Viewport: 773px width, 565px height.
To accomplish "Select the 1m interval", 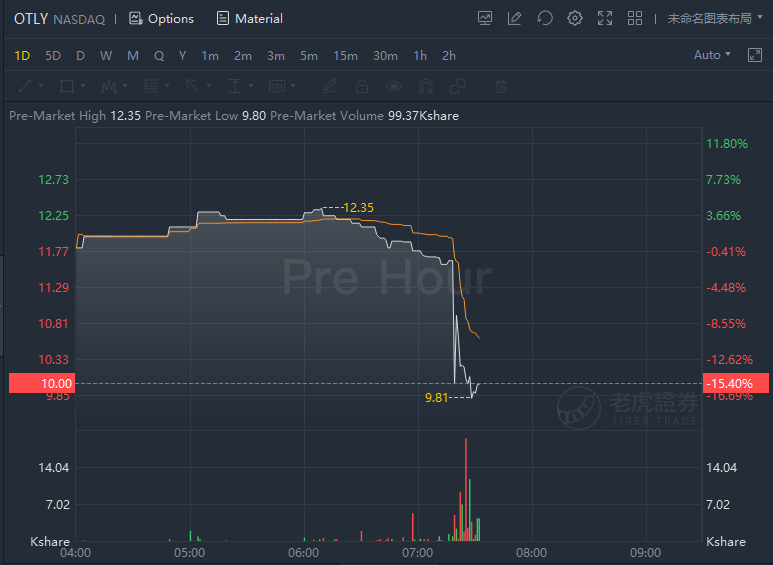I will (210, 56).
